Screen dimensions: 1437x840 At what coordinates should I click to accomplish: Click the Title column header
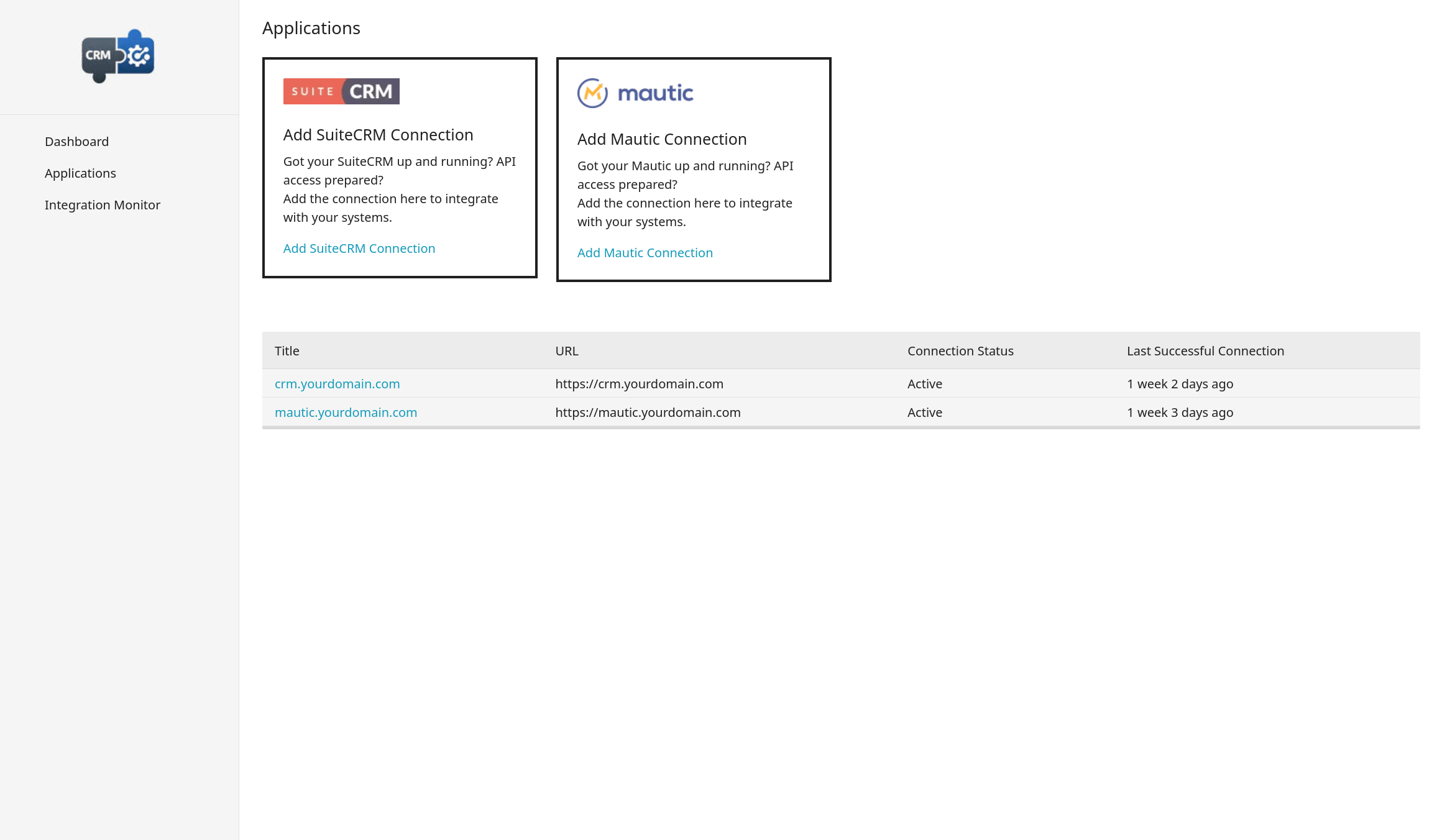pos(287,351)
